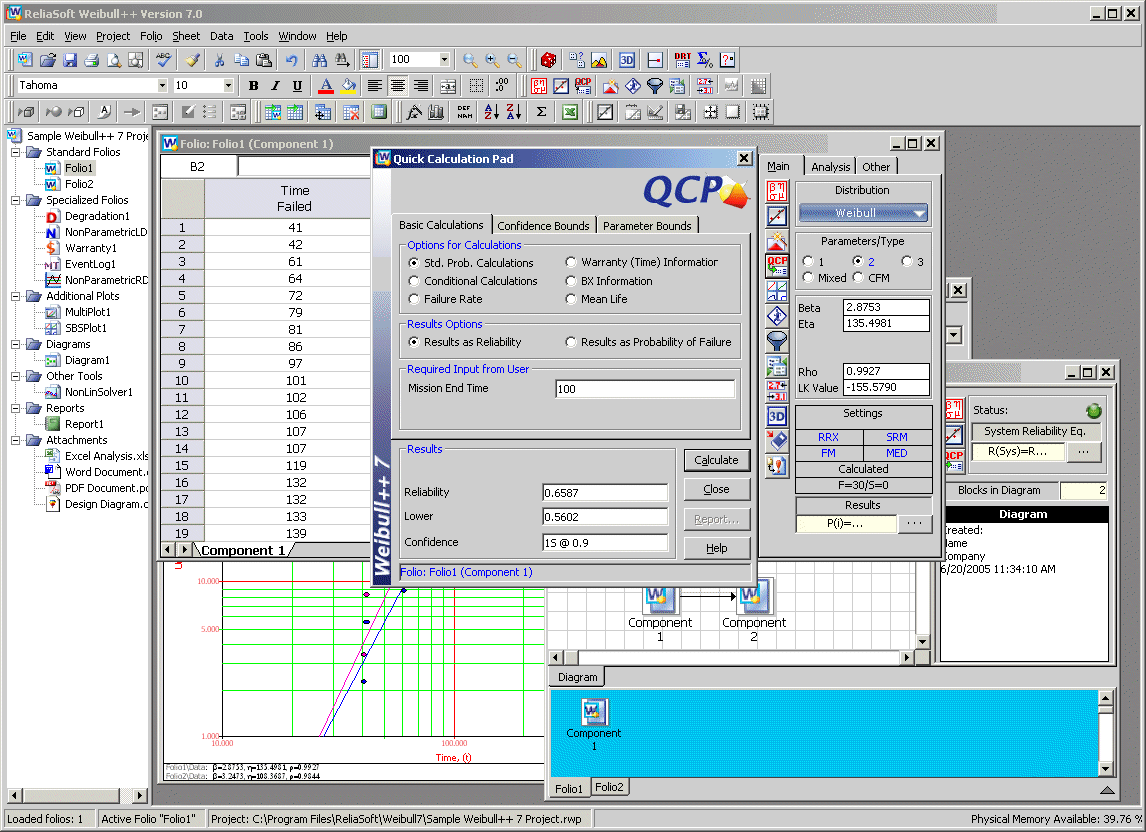
Task: Click the System Reliability Eq. button
Action: click(1034, 431)
